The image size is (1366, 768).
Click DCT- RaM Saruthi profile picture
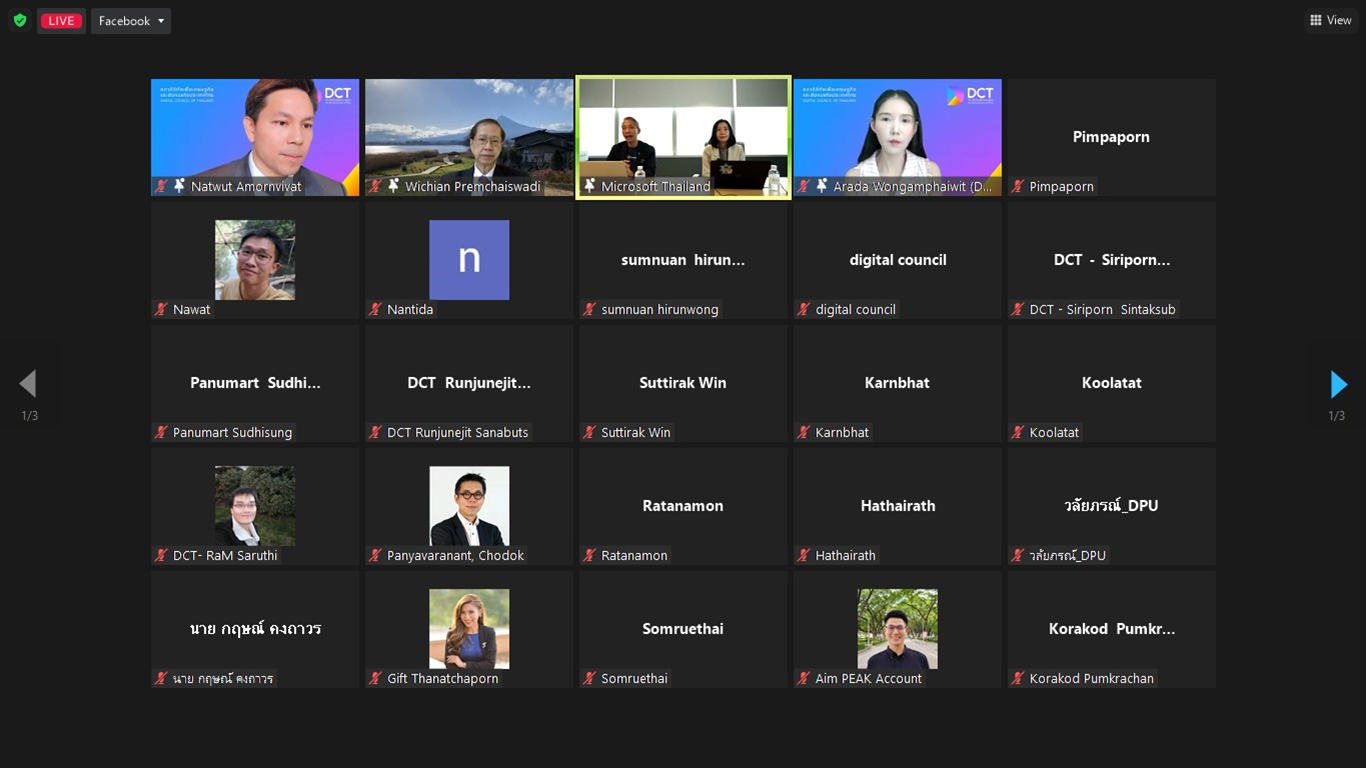click(x=255, y=506)
